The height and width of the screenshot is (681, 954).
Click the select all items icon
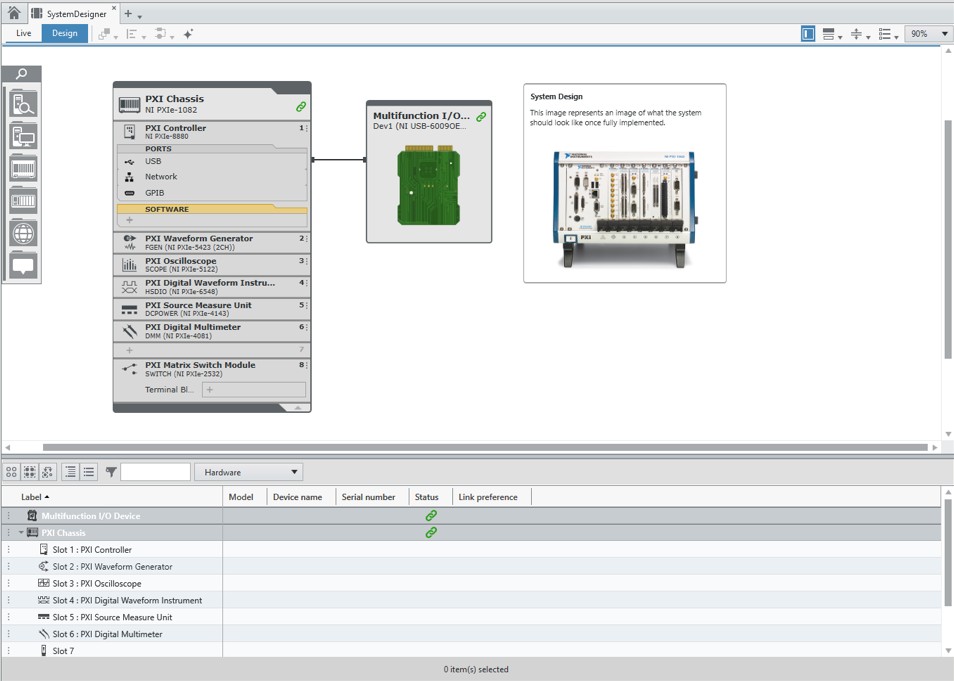tap(29, 472)
